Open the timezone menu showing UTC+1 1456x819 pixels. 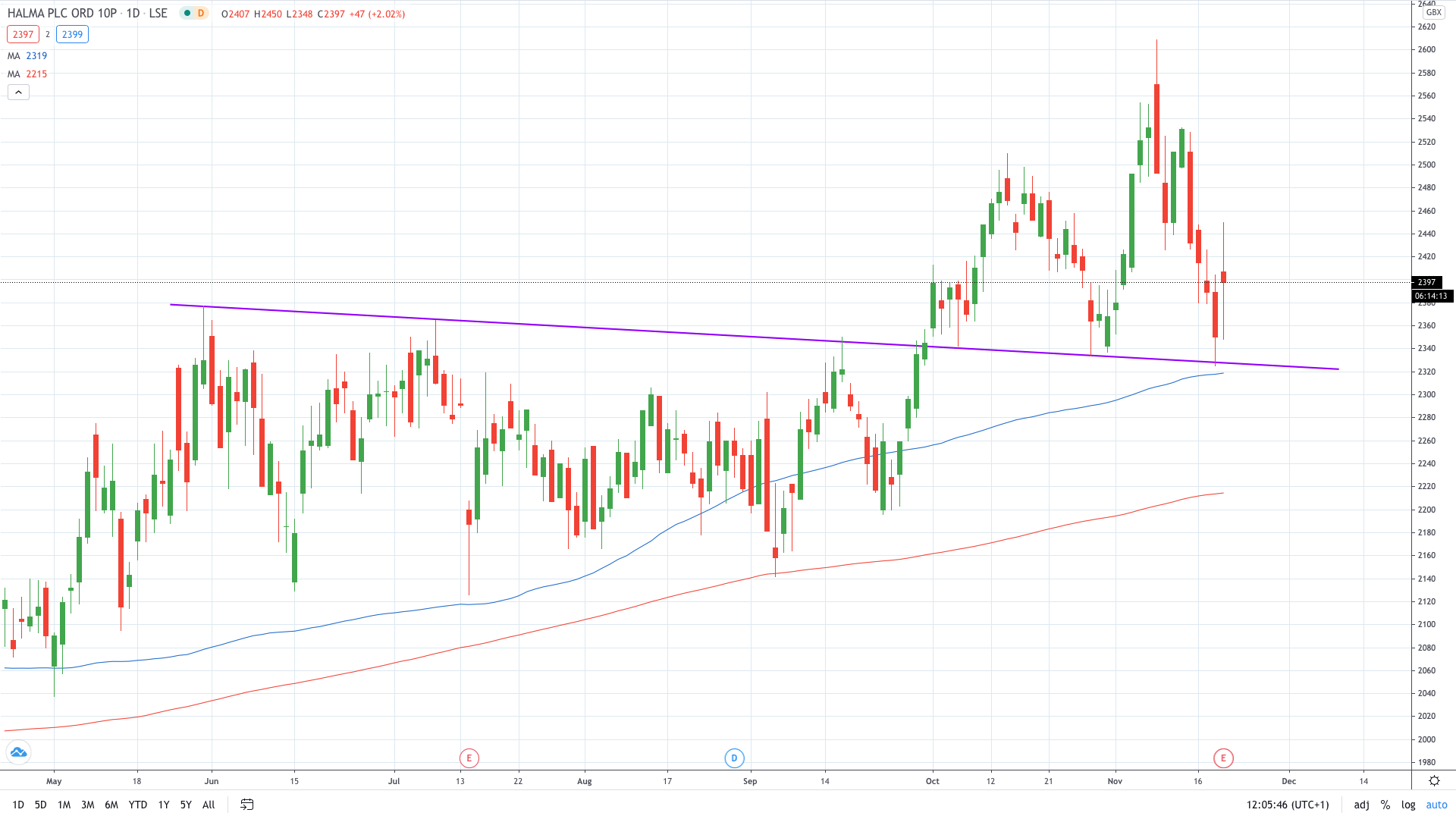click(1288, 805)
